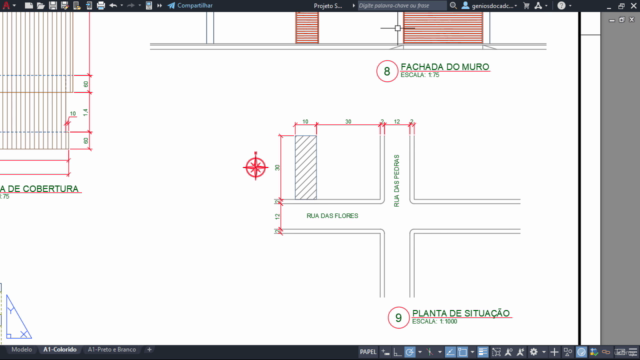Click the circled number 8 view tag
This screenshot has width=640, height=360.
[387, 71]
